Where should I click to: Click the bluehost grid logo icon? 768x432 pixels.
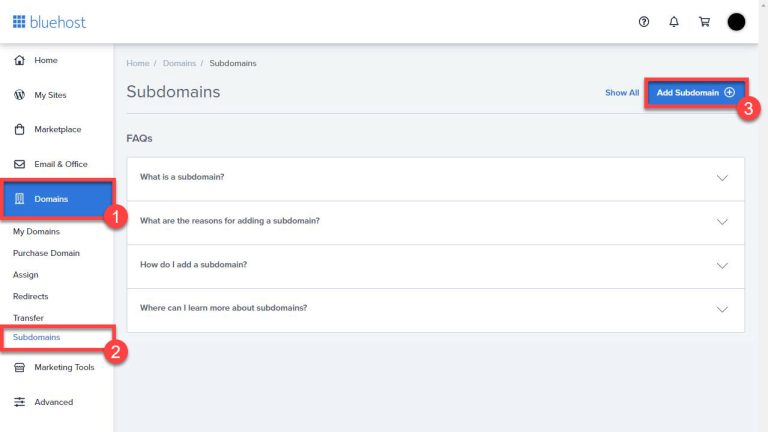(19, 21)
